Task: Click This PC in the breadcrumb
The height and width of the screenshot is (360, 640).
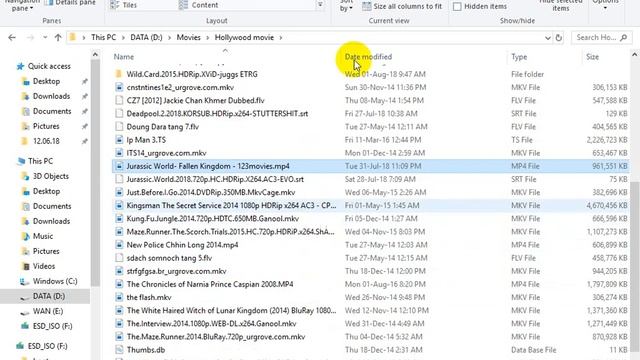Action: point(104,38)
